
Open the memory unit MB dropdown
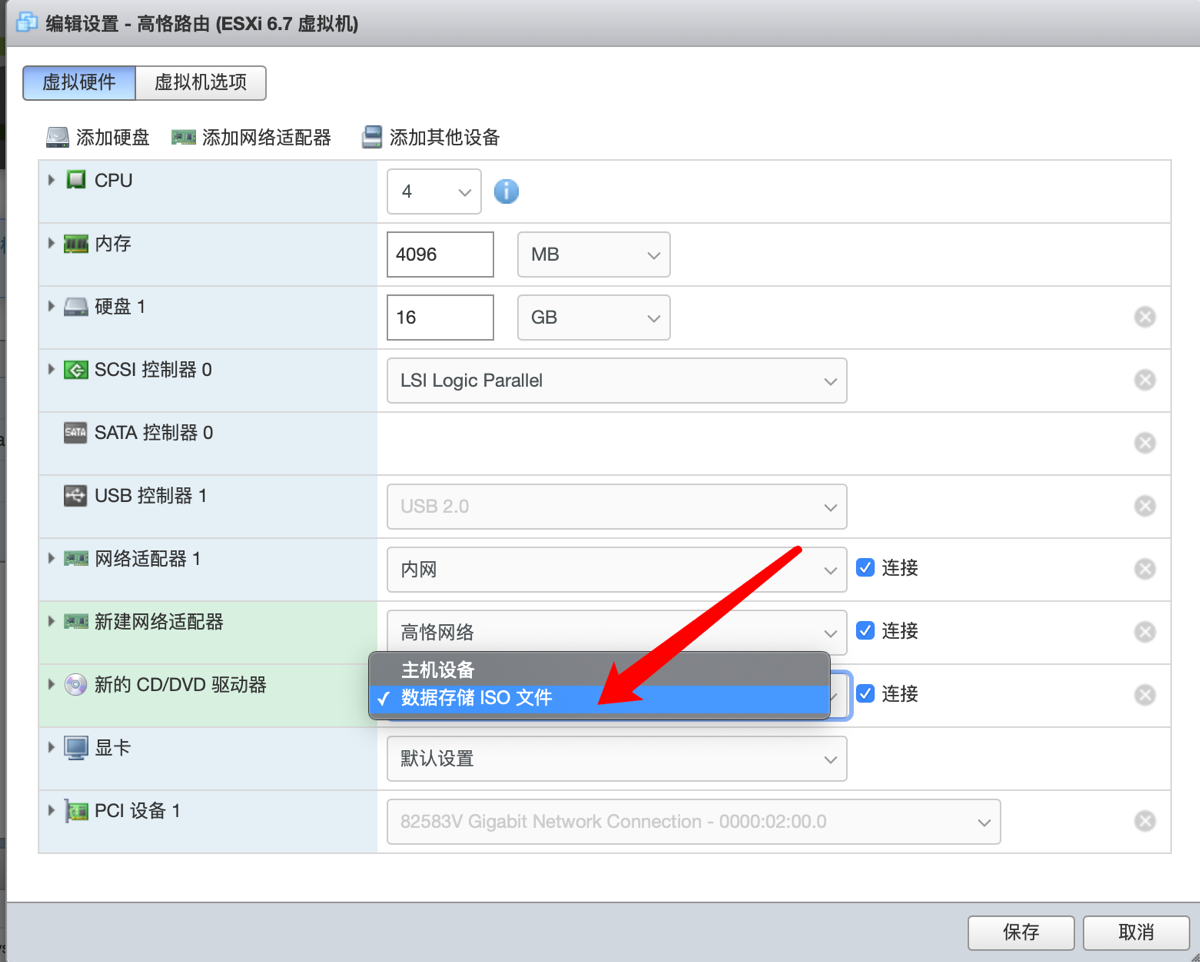click(594, 254)
